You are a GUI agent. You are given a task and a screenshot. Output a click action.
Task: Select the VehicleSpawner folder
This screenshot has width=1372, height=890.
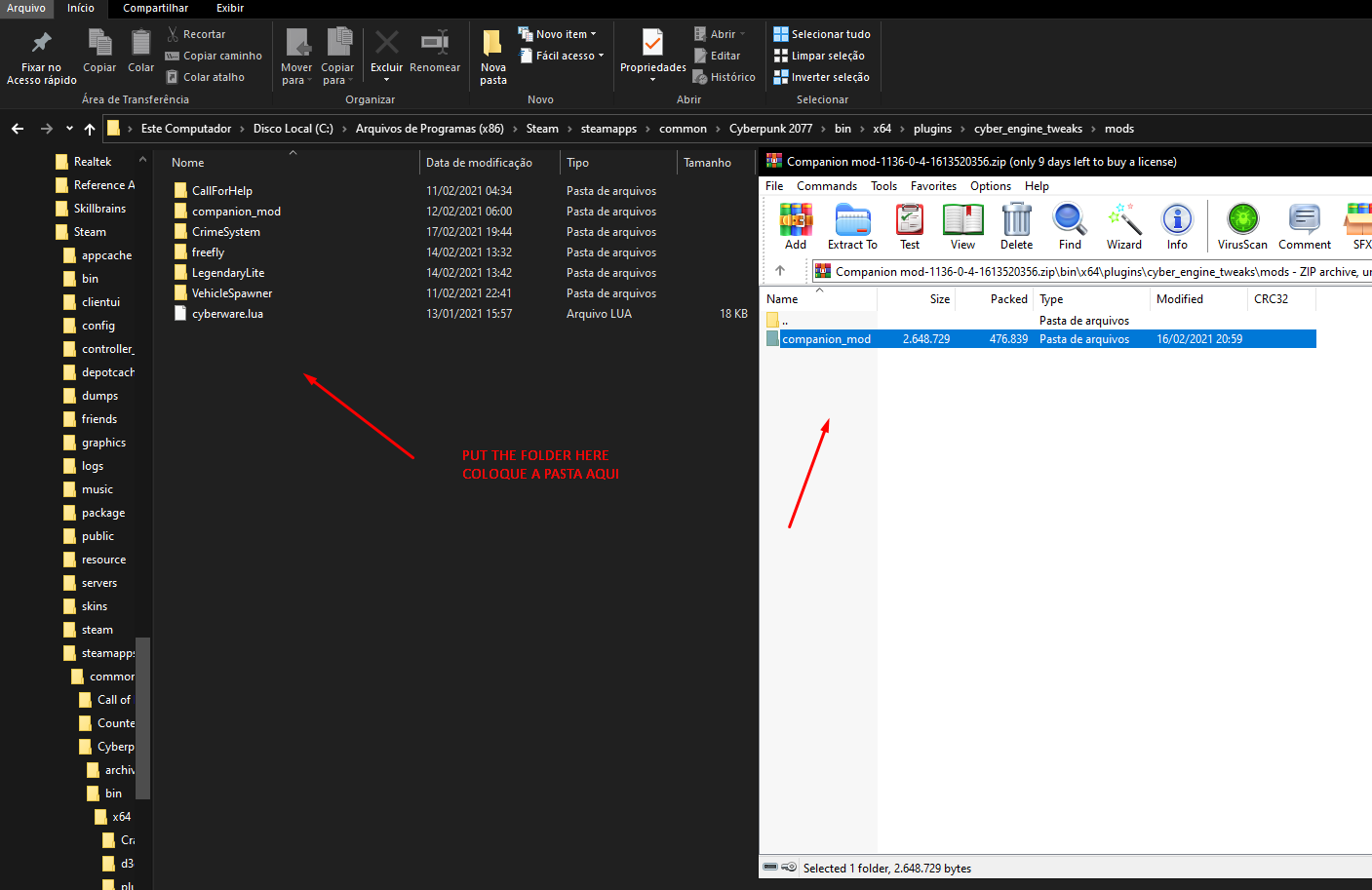231,293
